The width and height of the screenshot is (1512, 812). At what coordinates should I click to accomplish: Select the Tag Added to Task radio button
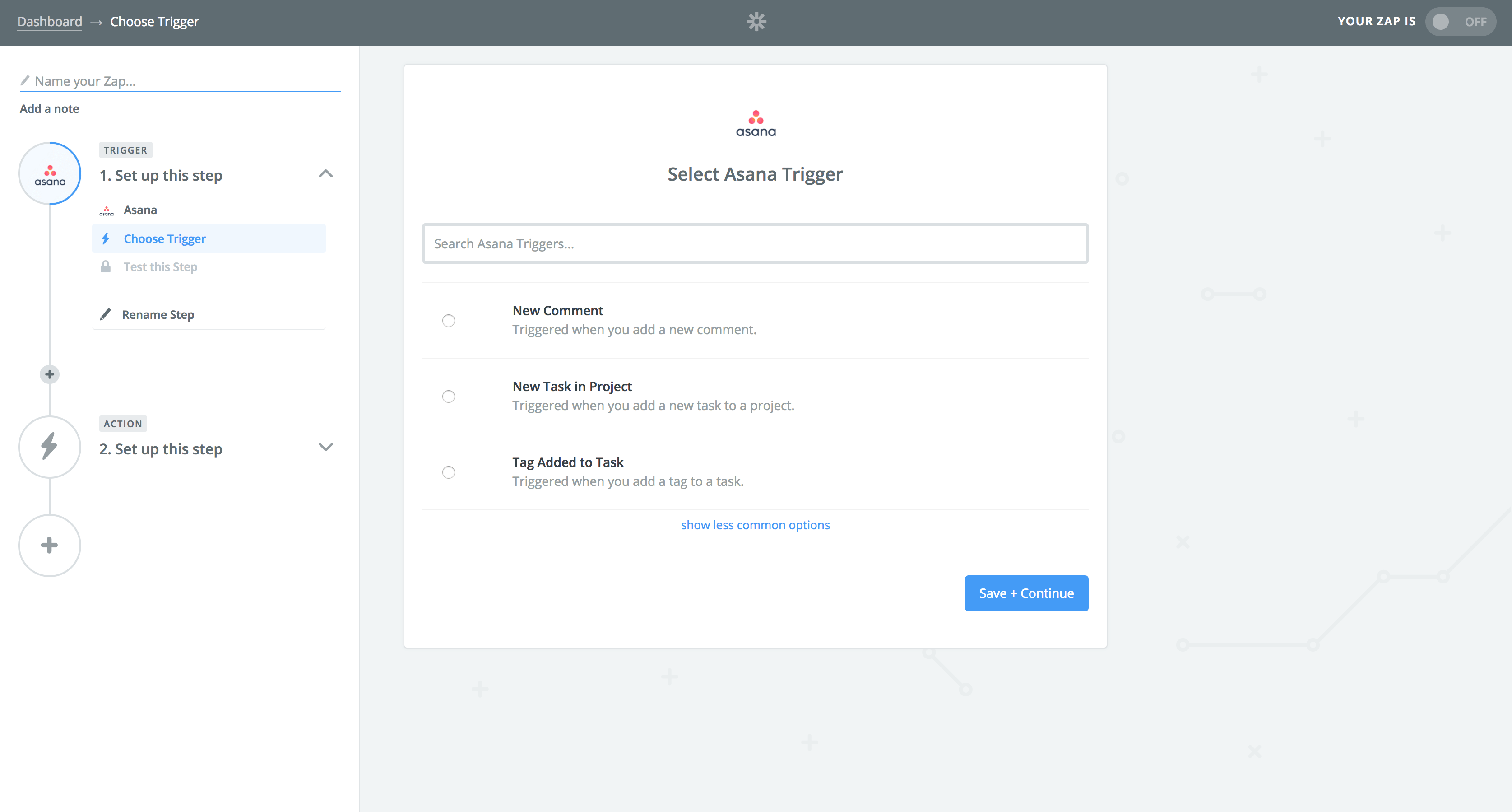[x=449, y=472]
